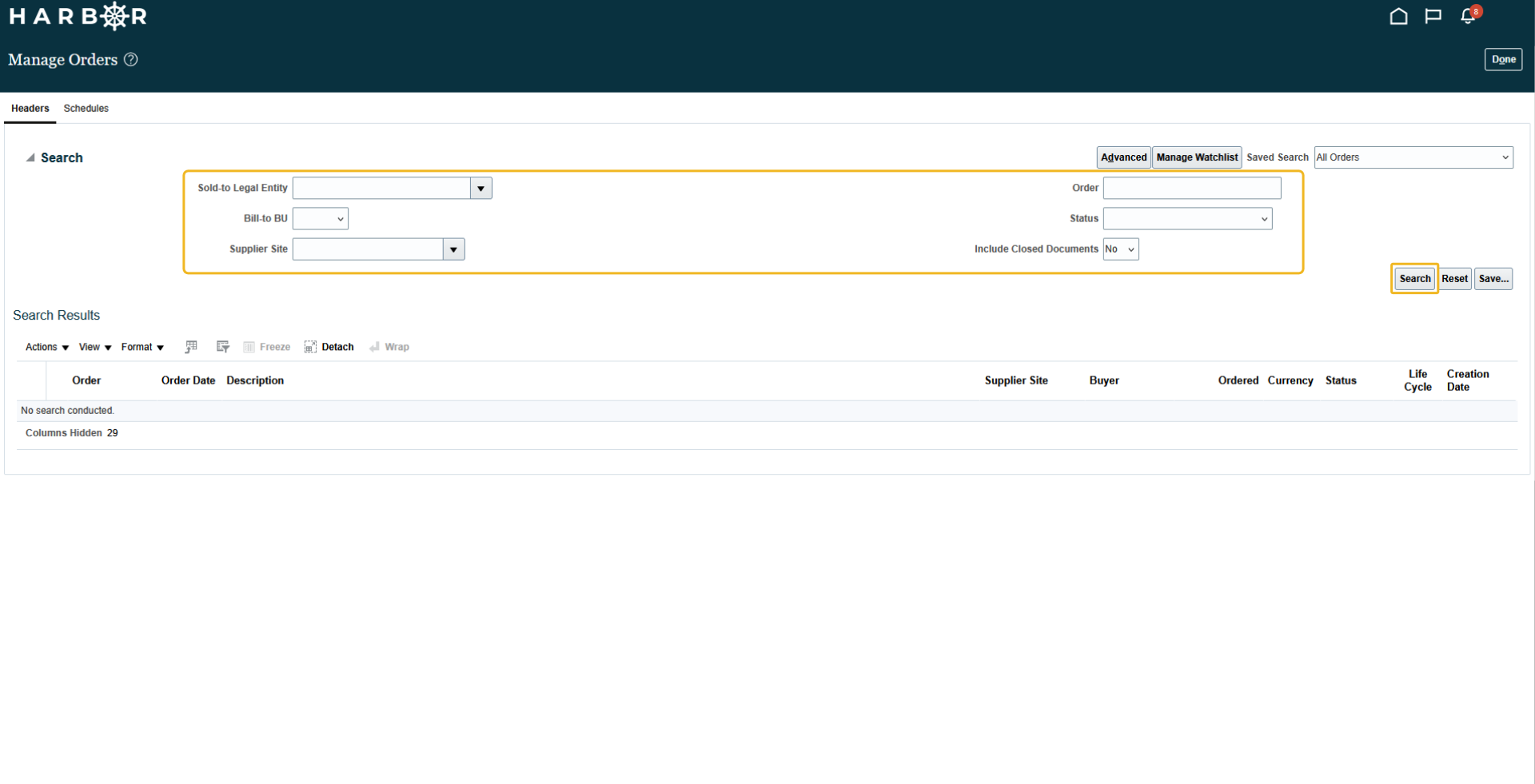Image resolution: width=1535 pixels, height=784 pixels.
Task: Open Sold-to Legal Entity dropdown arrow
Action: (481, 189)
